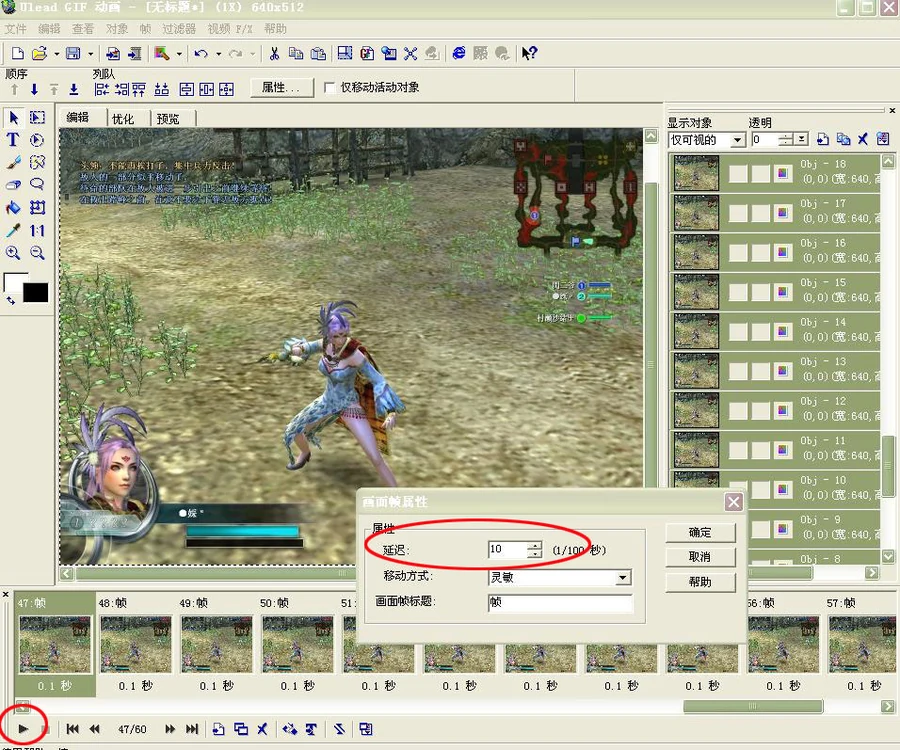Click the cut scissors icon

pyautogui.click(x=274, y=53)
